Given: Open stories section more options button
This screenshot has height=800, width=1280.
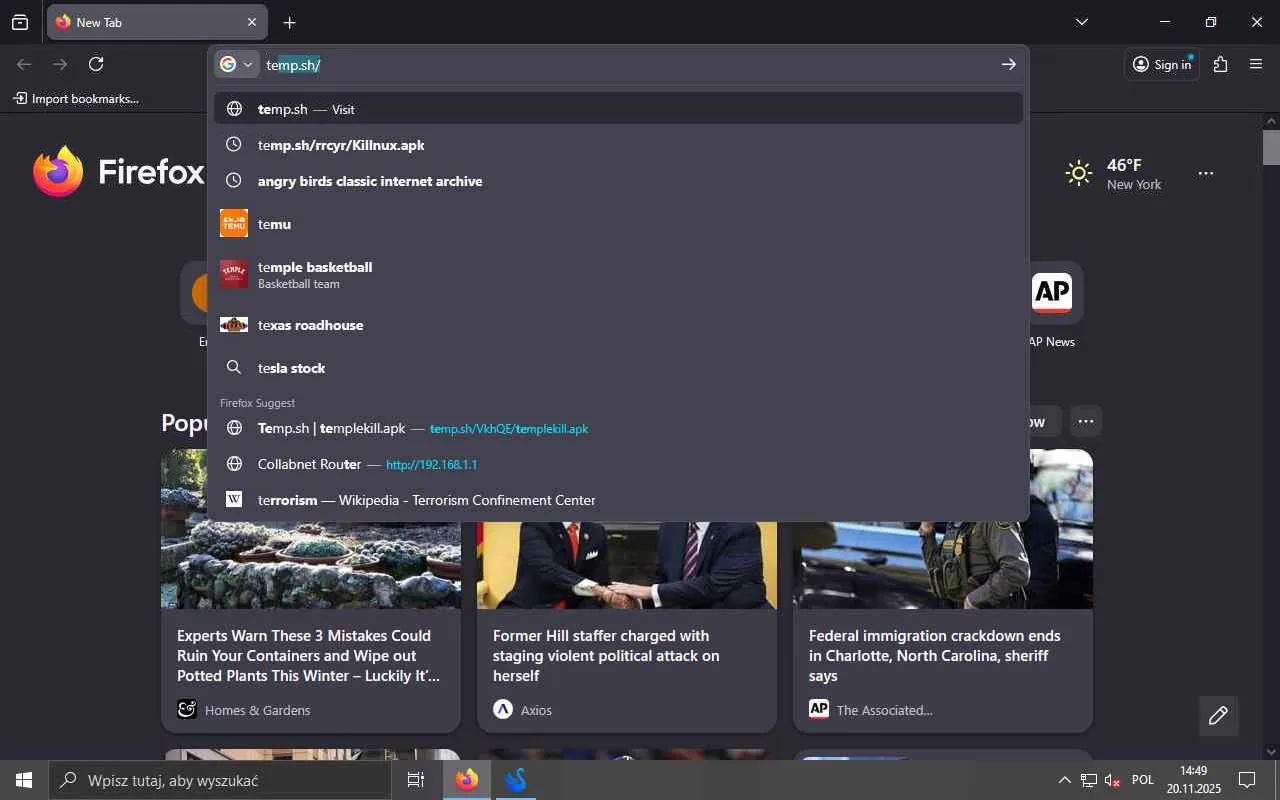Looking at the screenshot, I should point(1086,421).
